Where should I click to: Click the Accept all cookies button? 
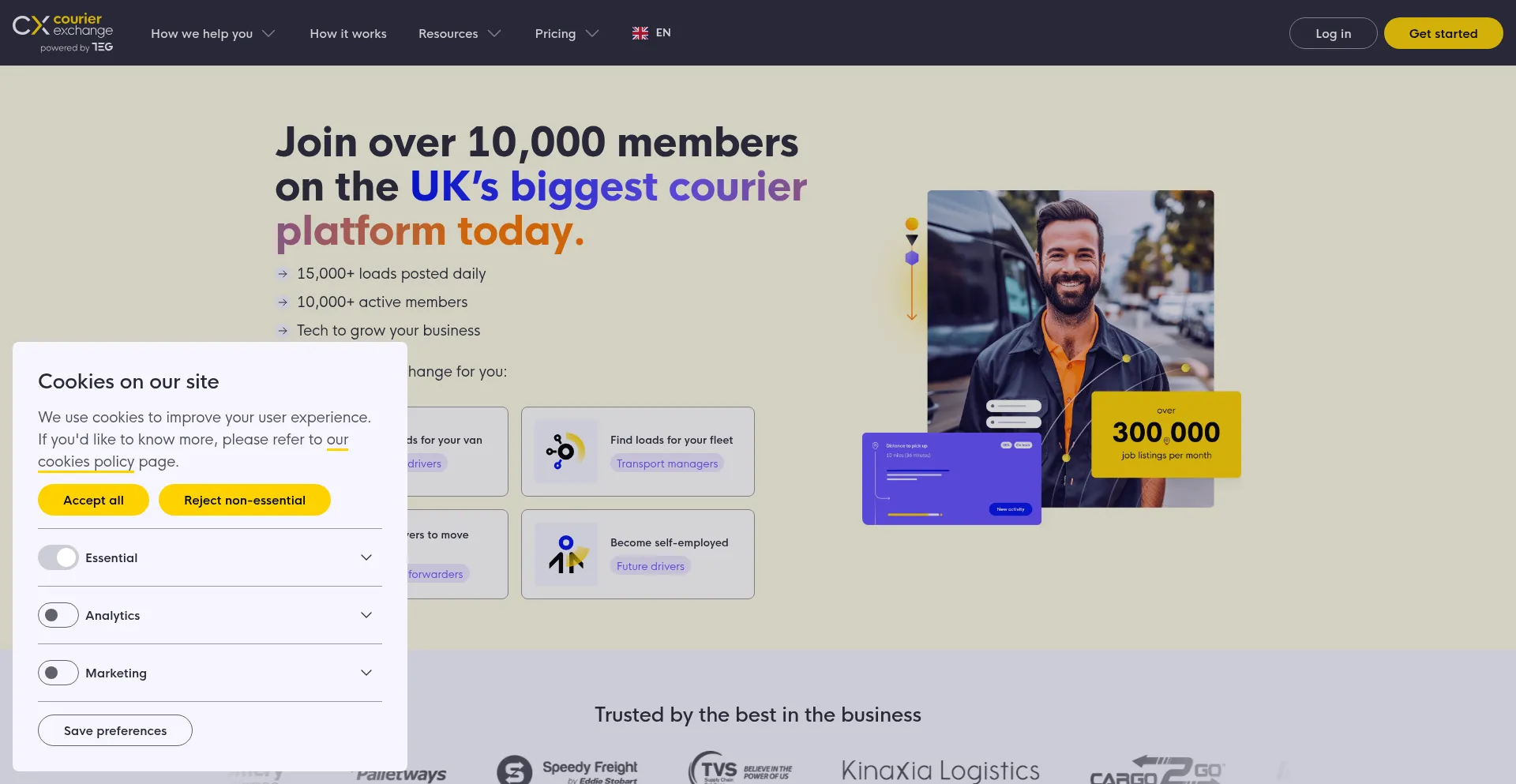point(93,500)
